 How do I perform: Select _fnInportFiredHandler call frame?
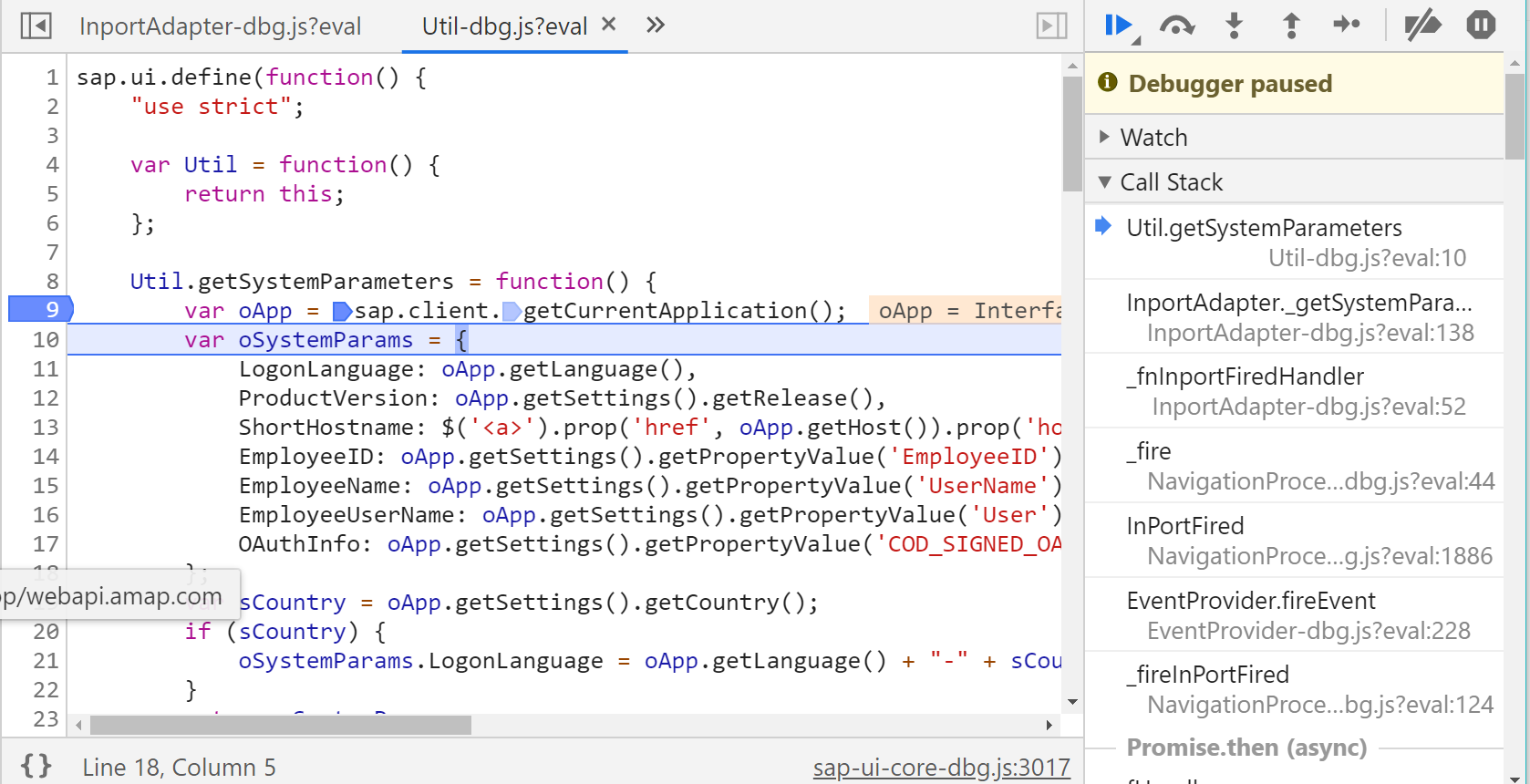click(x=1295, y=391)
